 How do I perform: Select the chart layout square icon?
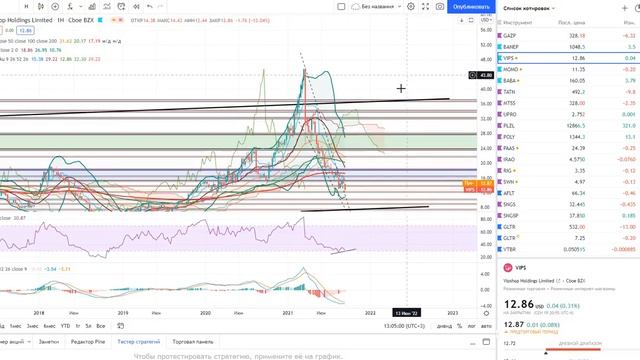(341, 7)
